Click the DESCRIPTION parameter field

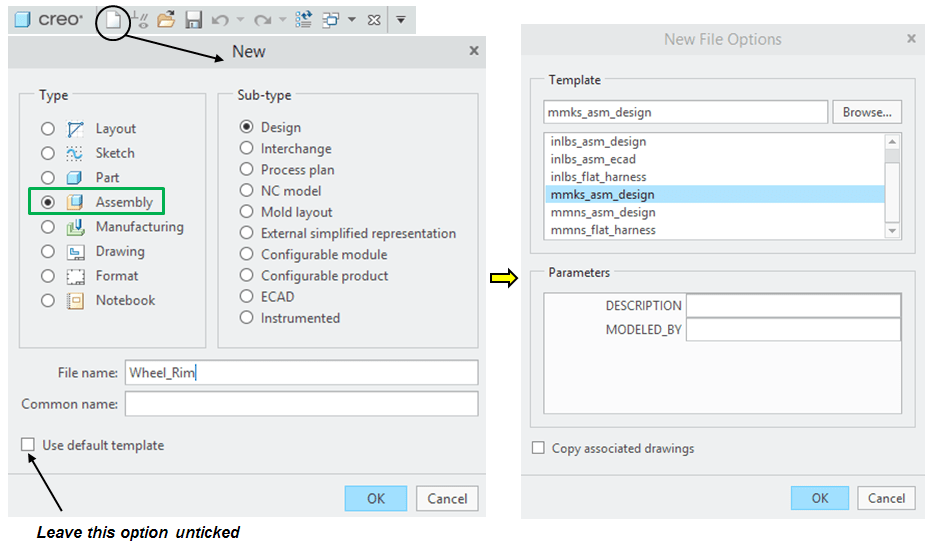click(x=793, y=306)
